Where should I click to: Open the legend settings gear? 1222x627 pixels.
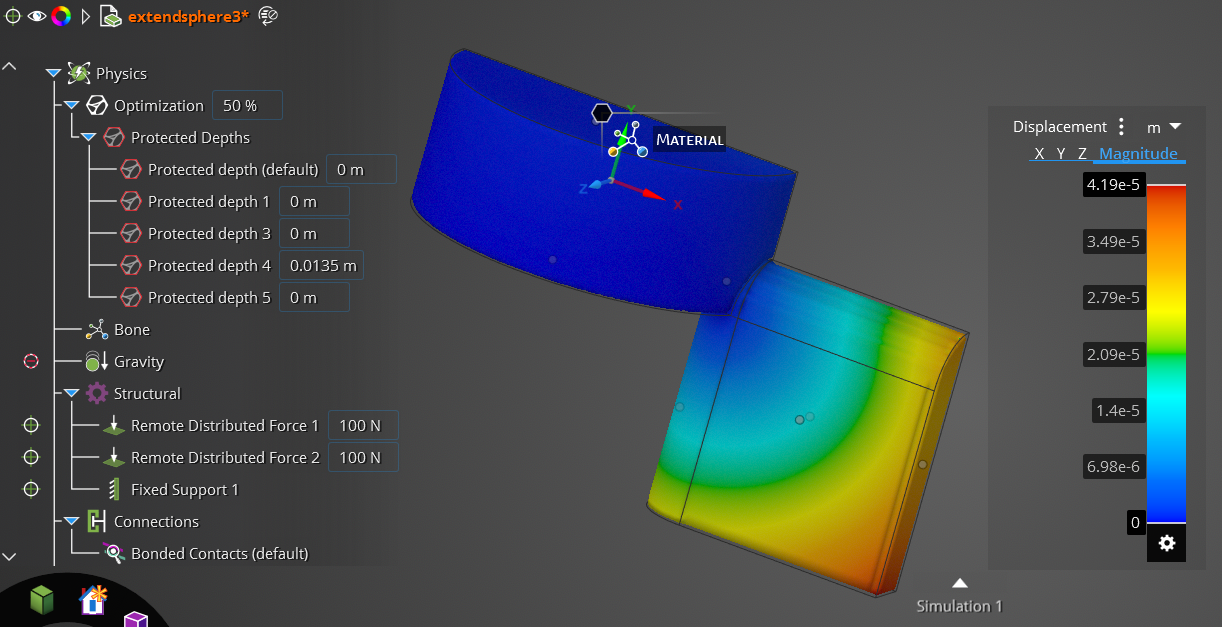[1166, 544]
